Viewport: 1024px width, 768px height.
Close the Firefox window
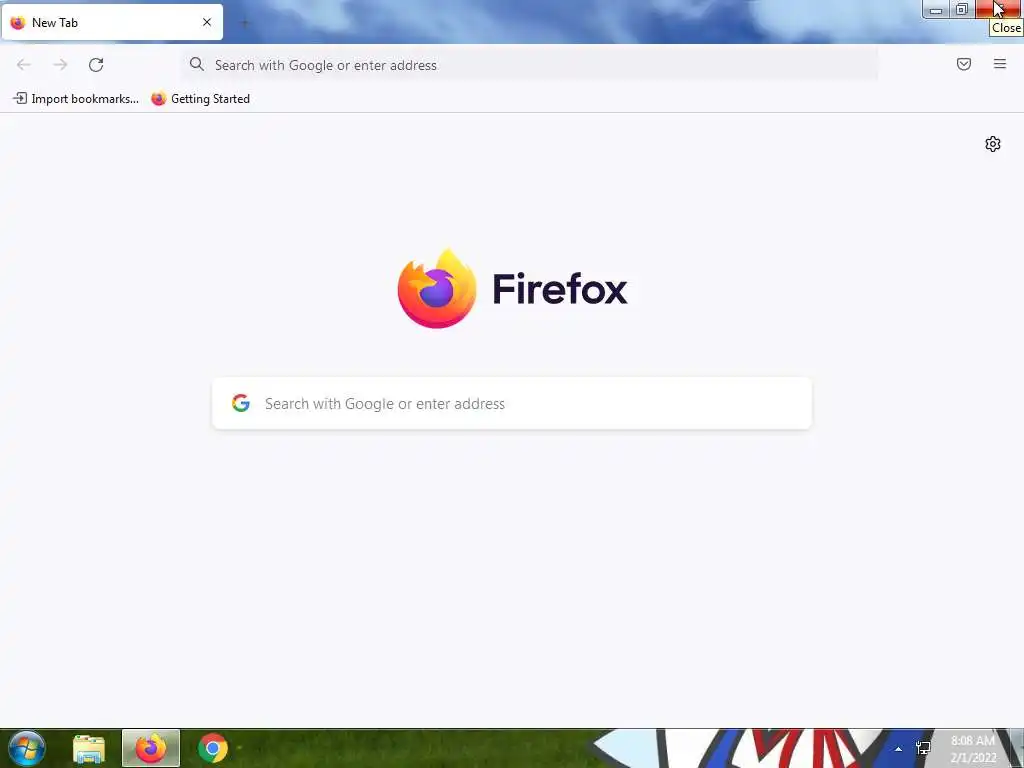(999, 9)
